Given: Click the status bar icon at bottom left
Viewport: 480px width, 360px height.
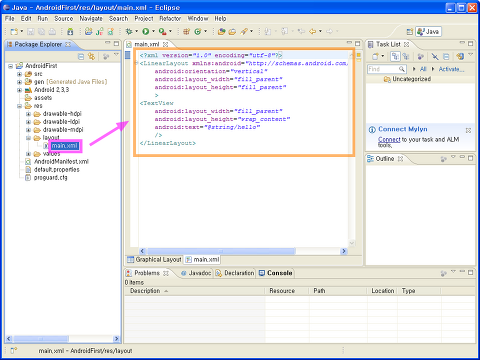Looking at the screenshot, I should 13,350.
